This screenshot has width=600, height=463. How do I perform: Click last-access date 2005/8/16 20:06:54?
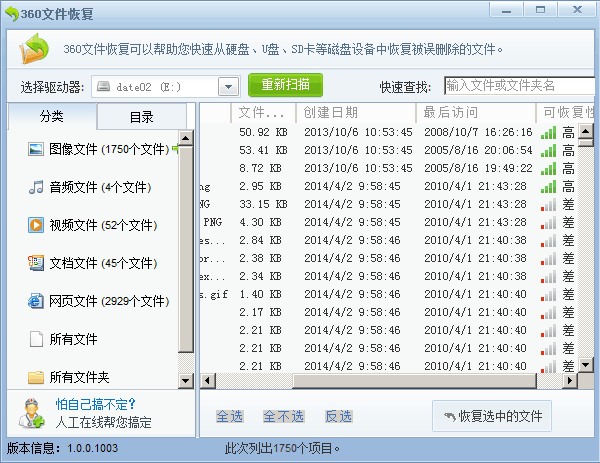pos(478,150)
